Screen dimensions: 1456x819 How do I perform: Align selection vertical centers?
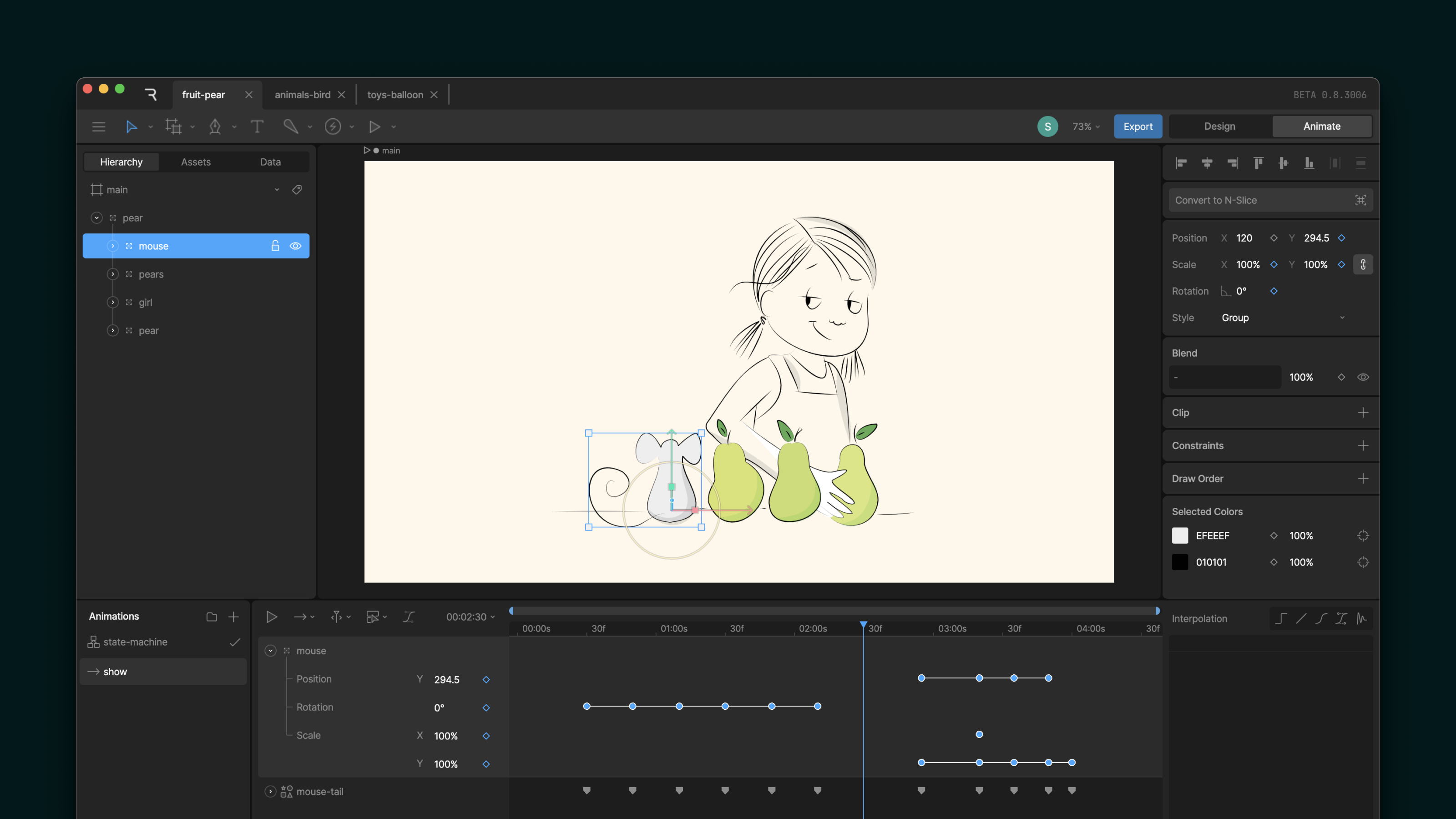1284,163
